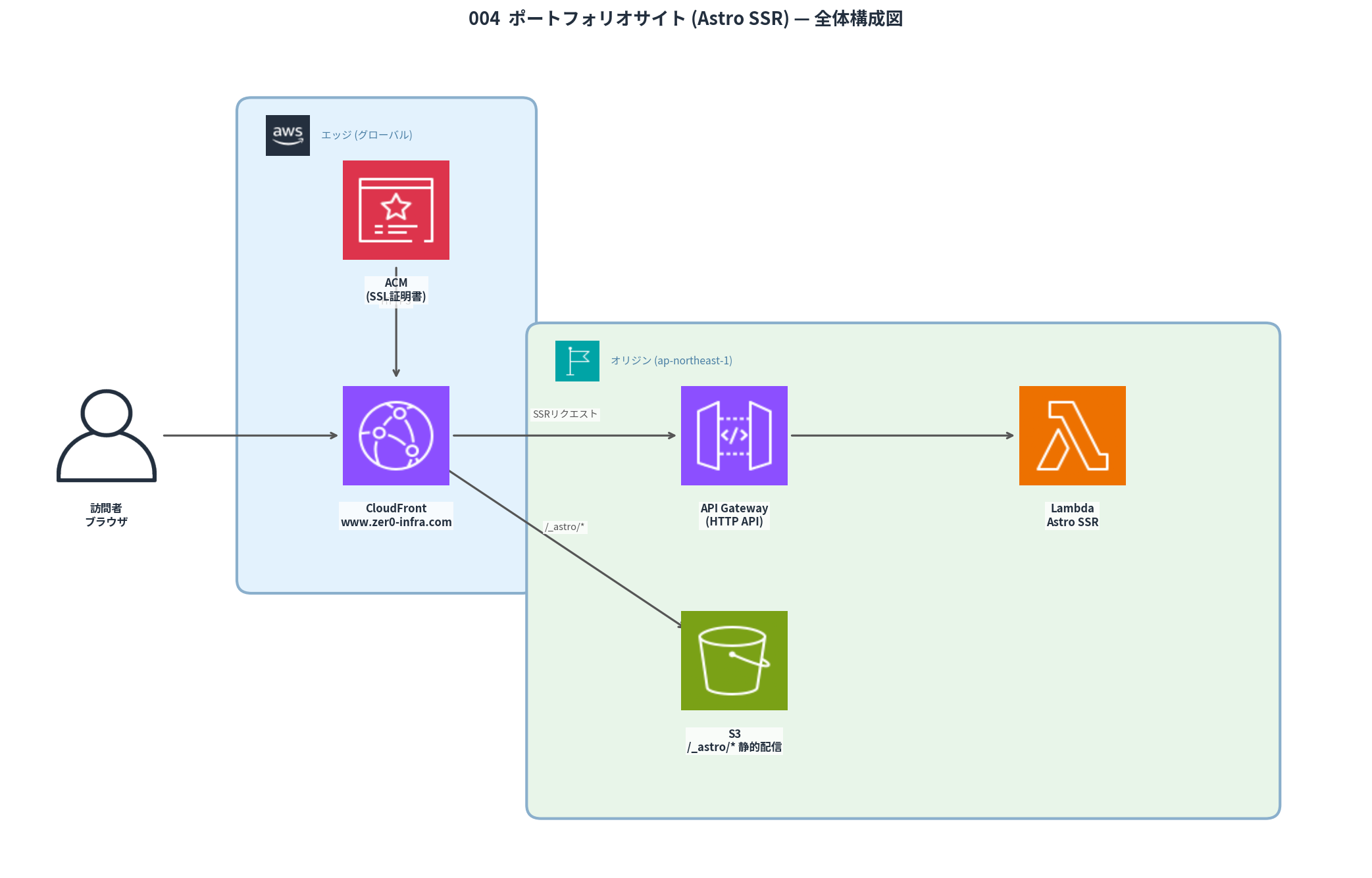Image resolution: width=1372 pixels, height=878 pixels.
Task: Toggle the エッジ (グローバル) group visibility
Action: click(367, 134)
